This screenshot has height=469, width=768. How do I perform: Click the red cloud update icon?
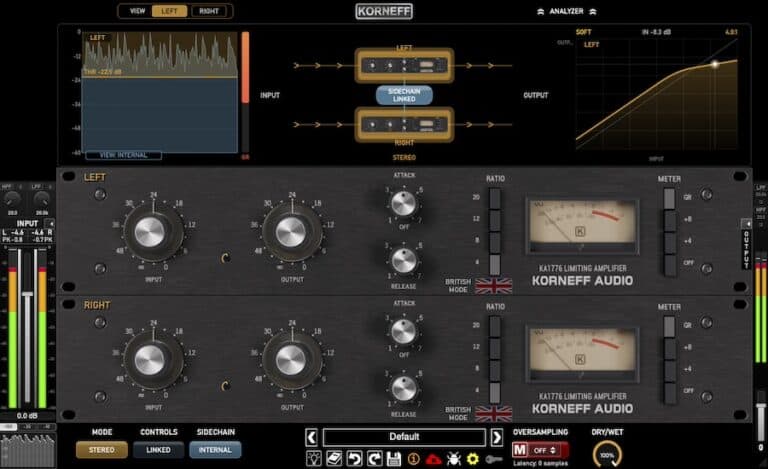tap(433, 459)
